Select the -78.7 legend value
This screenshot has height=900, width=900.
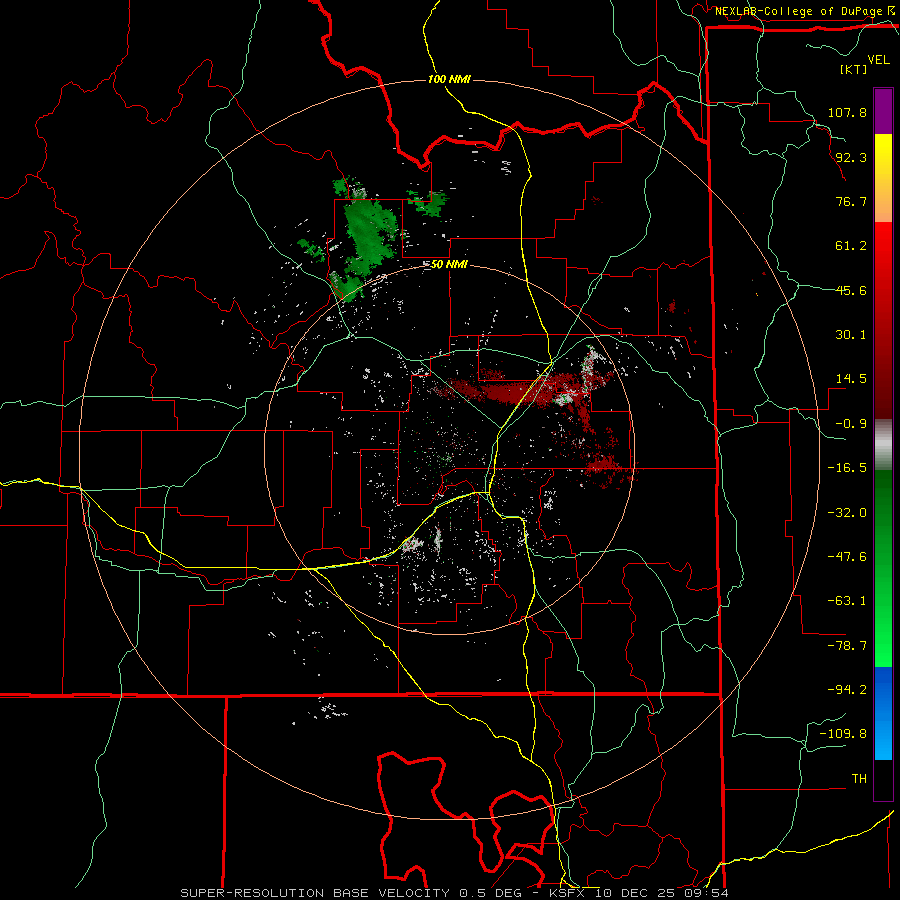(x=847, y=646)
